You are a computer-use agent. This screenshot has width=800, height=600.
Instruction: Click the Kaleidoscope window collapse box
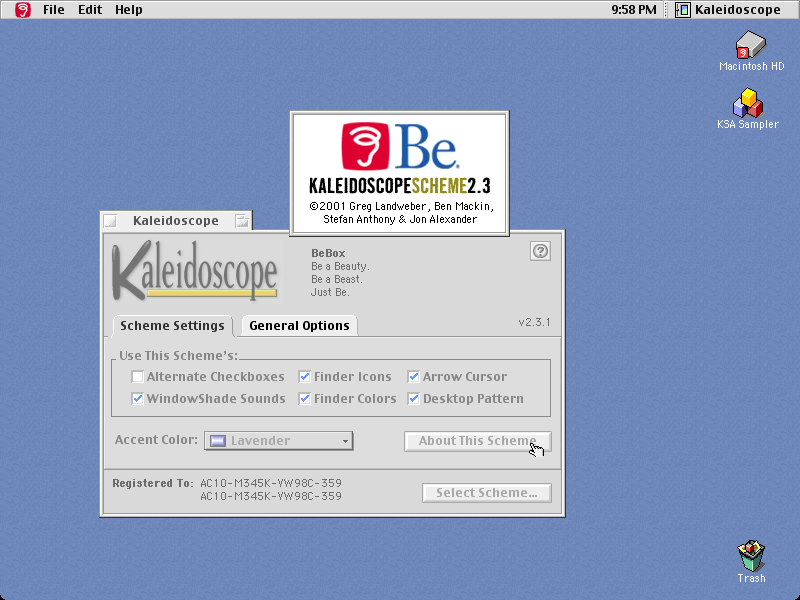pyautogui.click(x=242, y=221)
